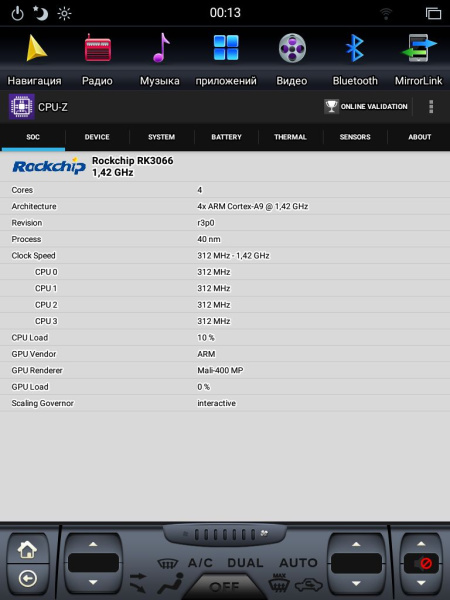Open the Navigation app icon

coord(36,49)
